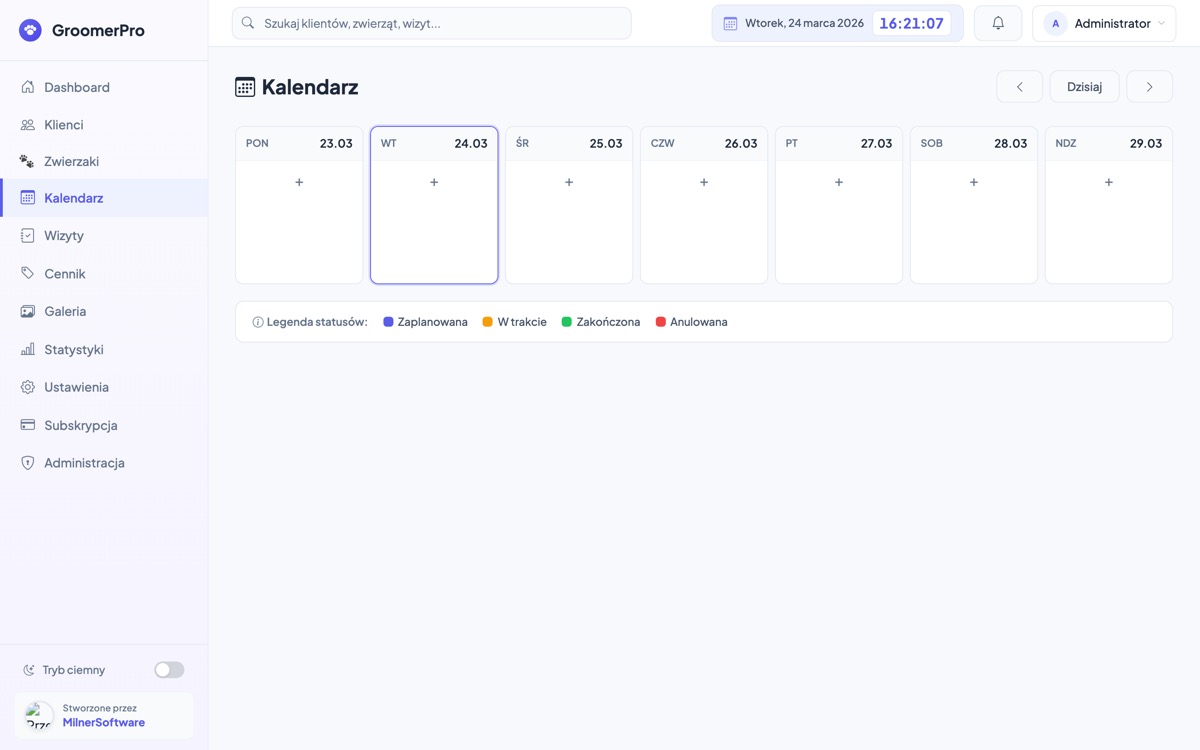Click the Galeria image icon in sidebar
The image size is (1200, 750).
point(28,311)
